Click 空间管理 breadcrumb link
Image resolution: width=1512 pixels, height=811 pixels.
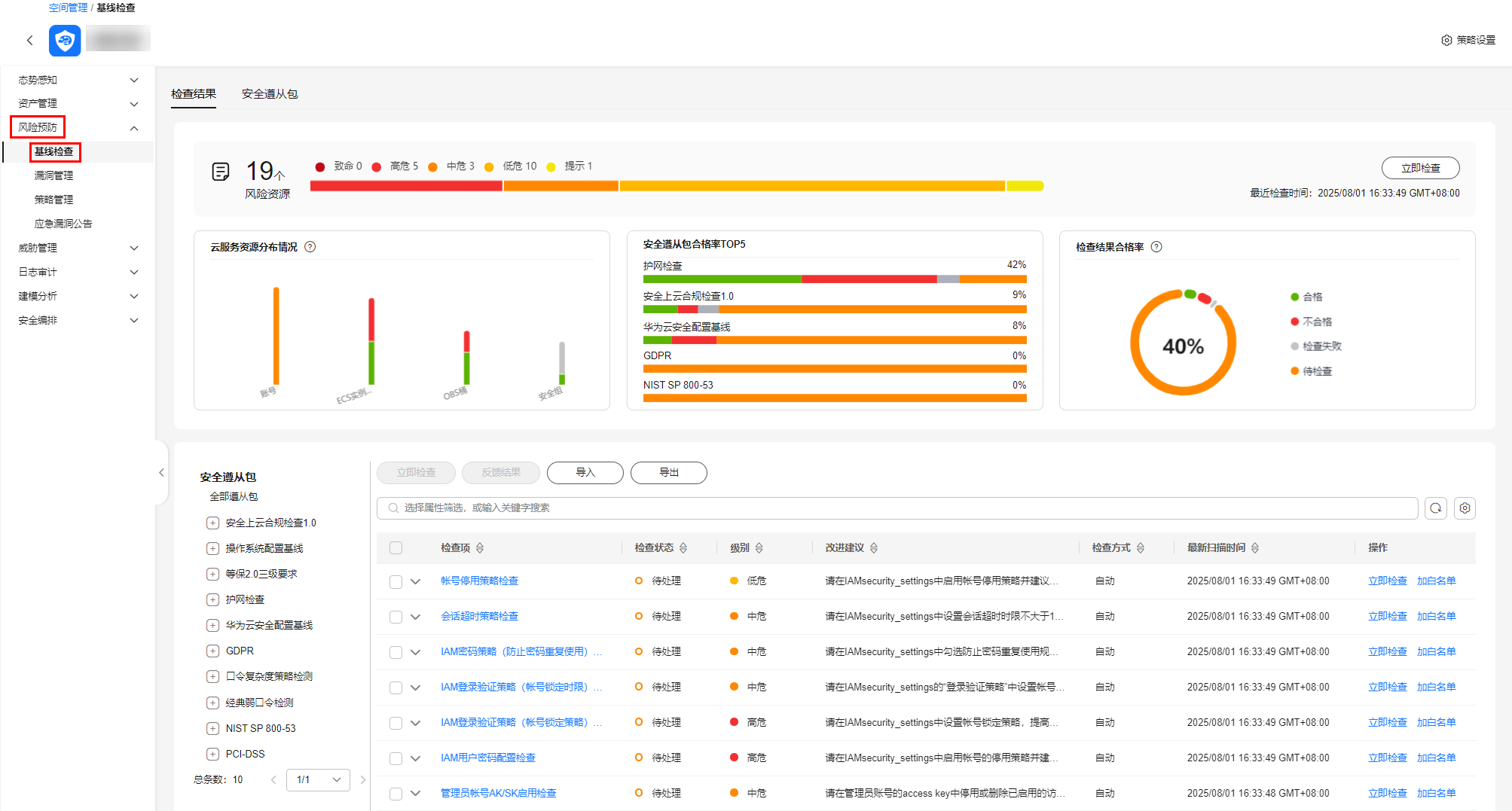click(x=68, y=8)
